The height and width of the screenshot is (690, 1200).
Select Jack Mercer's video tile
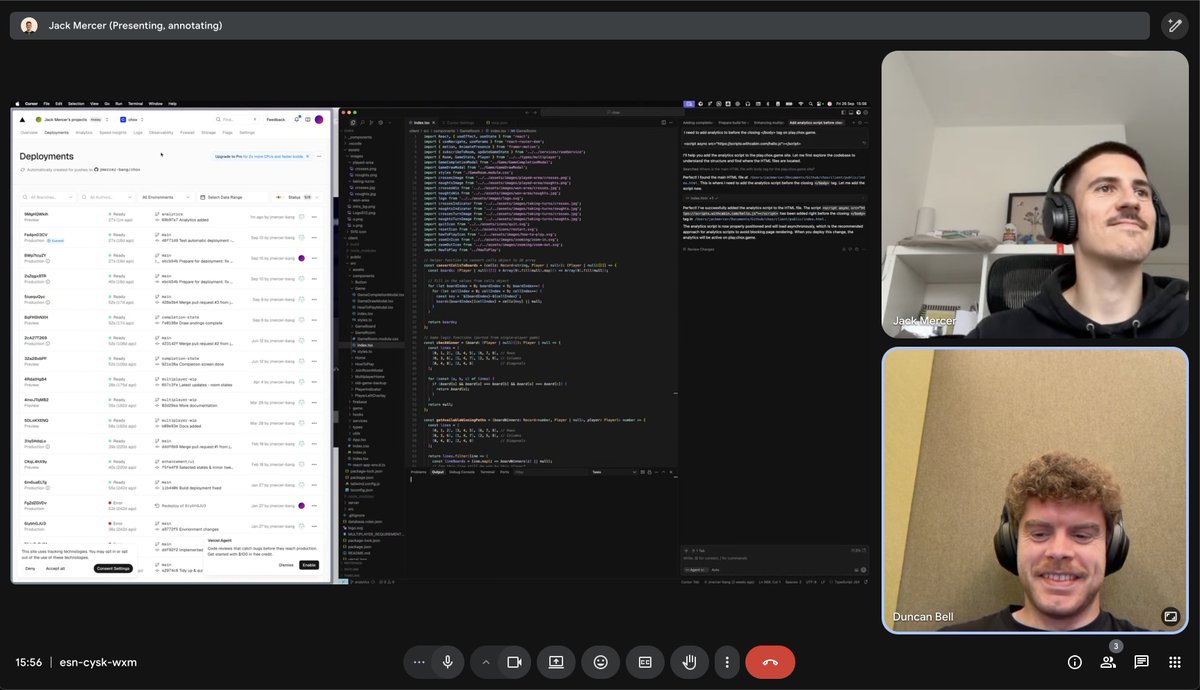coord(1035,194)
